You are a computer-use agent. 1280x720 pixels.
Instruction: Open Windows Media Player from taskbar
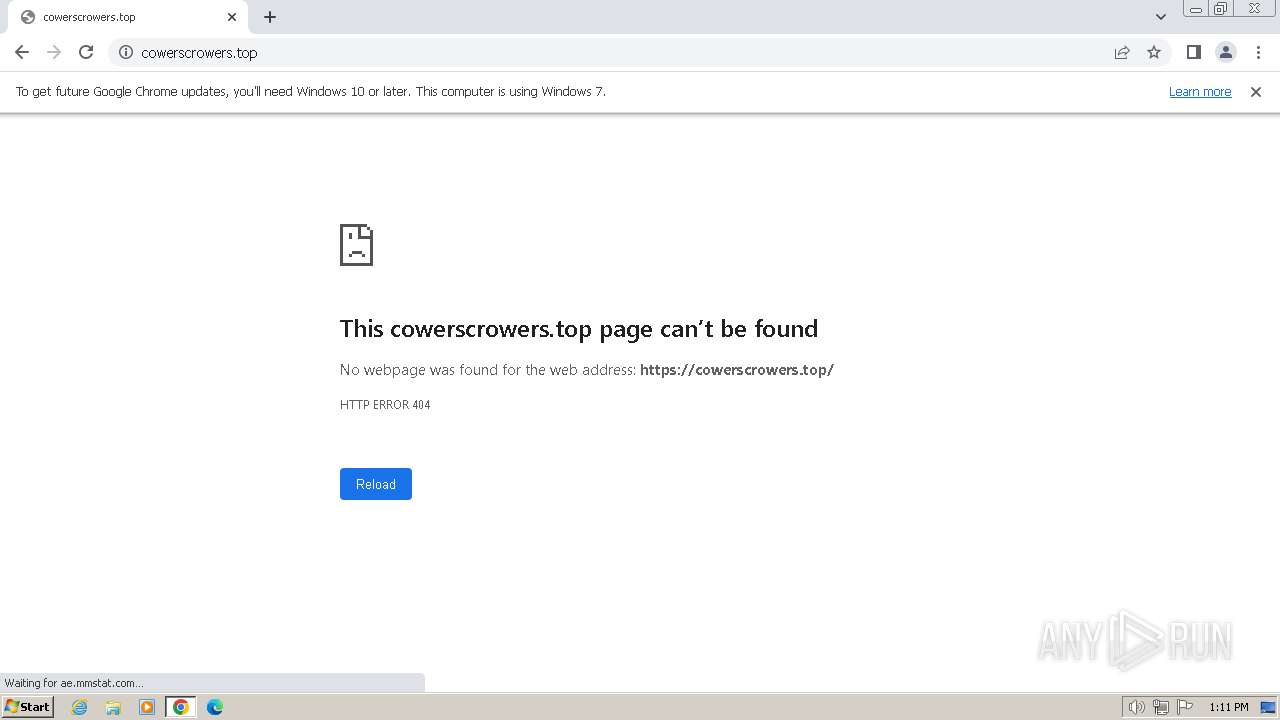147,707
